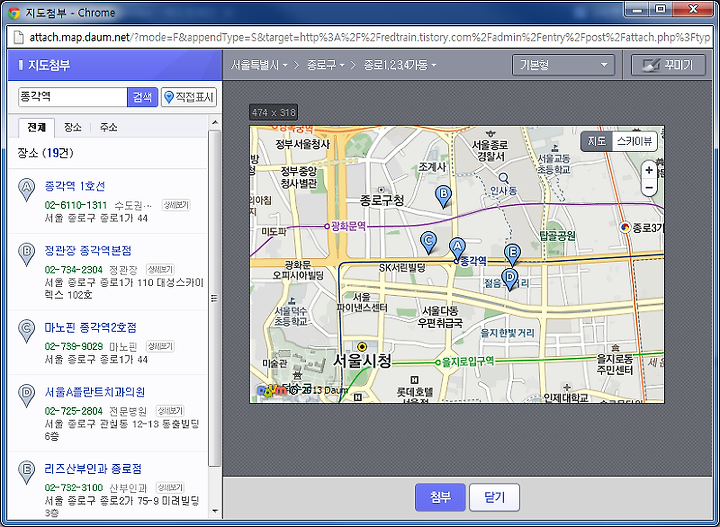Switch map to 스카이뷰 mode
This screenshot has height=527, width=720.
coord(634,141)
